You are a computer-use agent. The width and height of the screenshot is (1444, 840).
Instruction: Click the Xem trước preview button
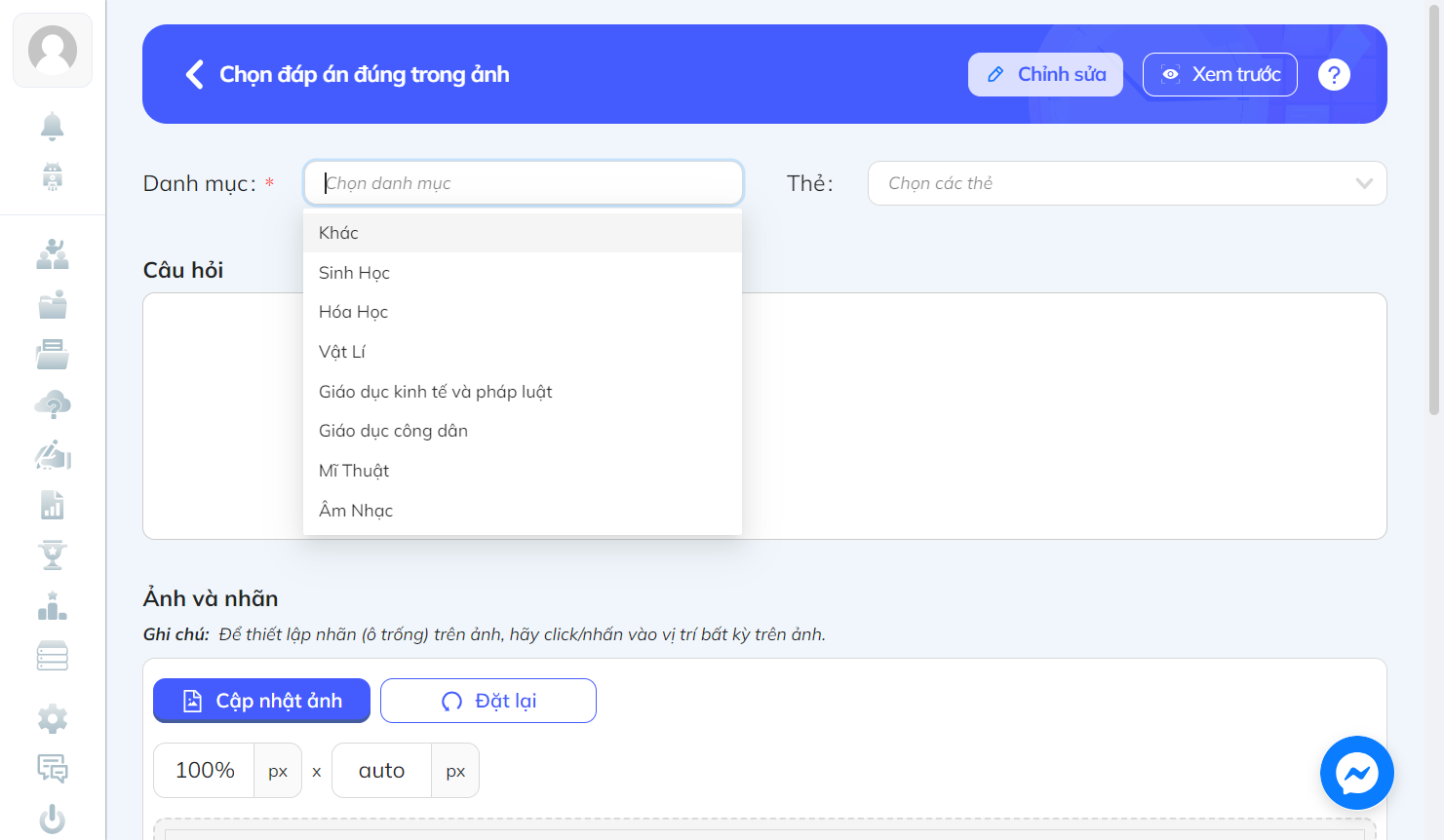pos(1220,74)
